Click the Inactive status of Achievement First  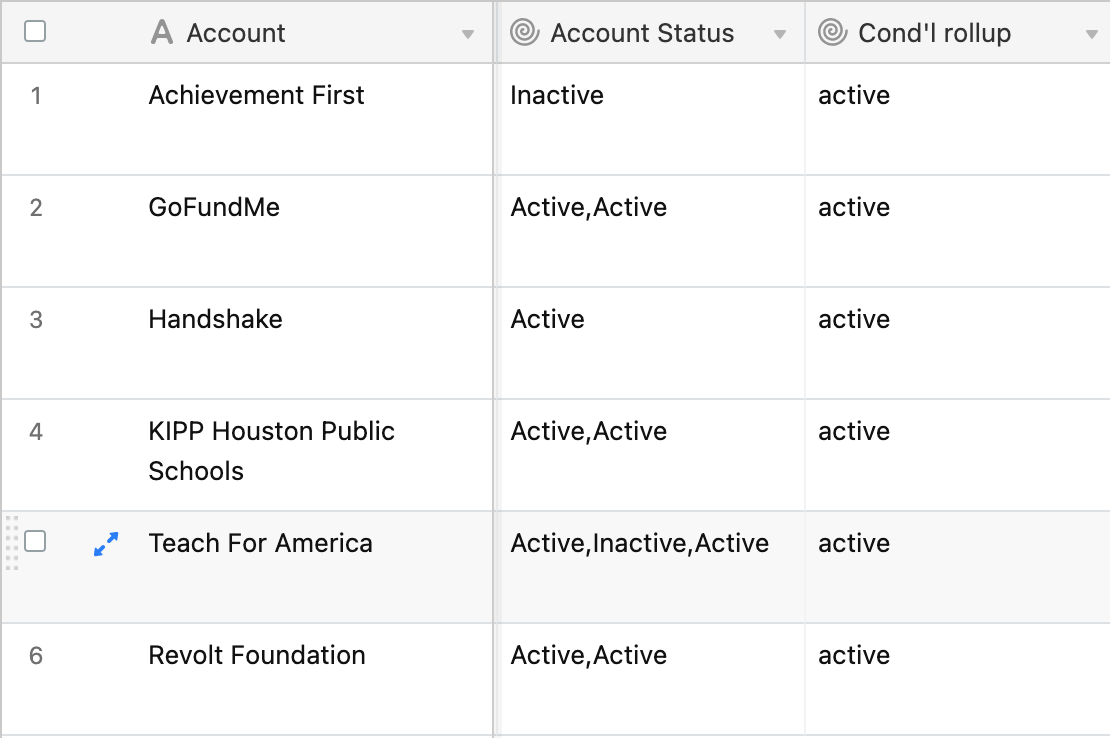[x=556, y=96]
